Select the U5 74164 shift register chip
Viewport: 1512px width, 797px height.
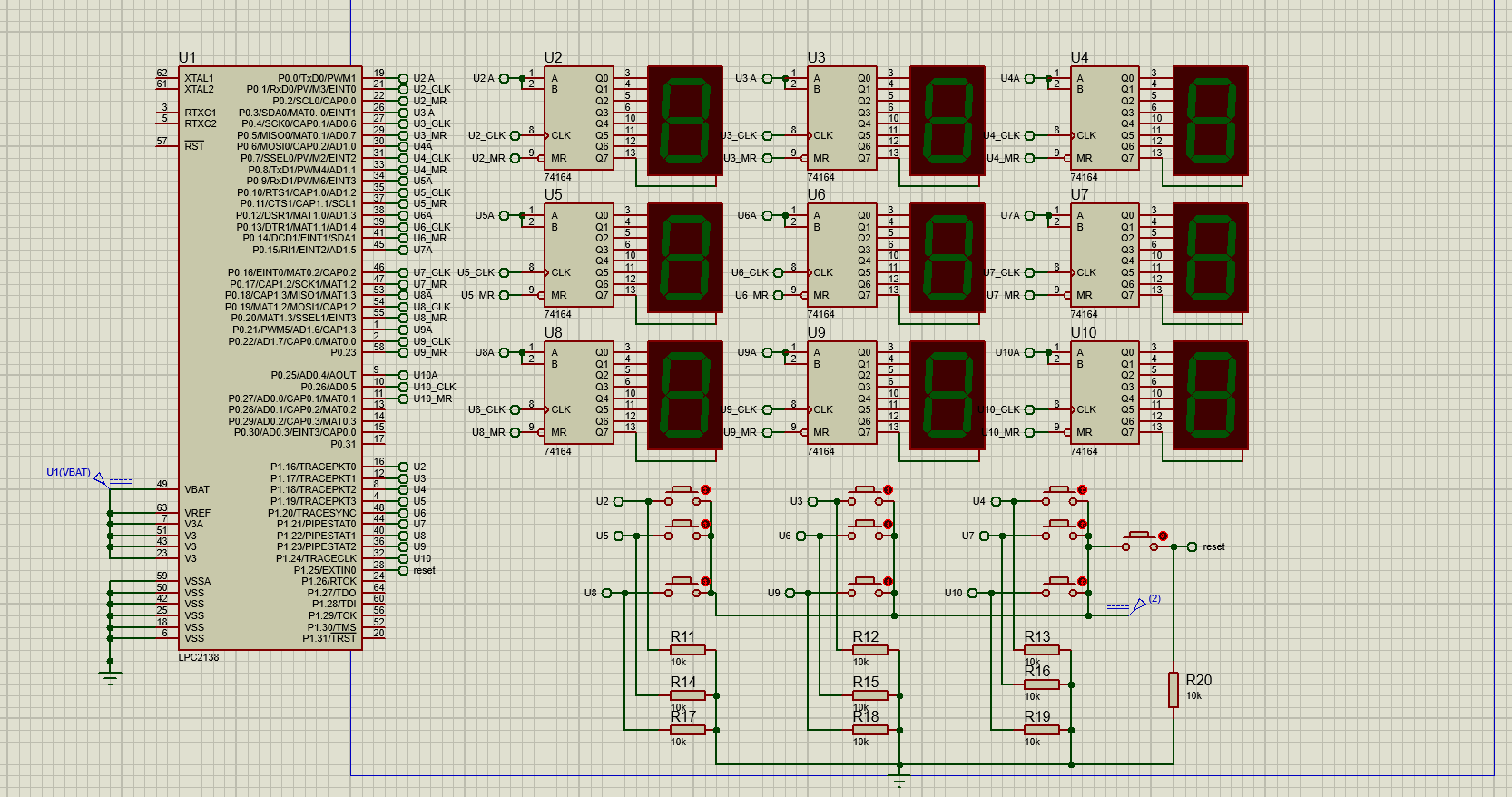pos(578,255)
